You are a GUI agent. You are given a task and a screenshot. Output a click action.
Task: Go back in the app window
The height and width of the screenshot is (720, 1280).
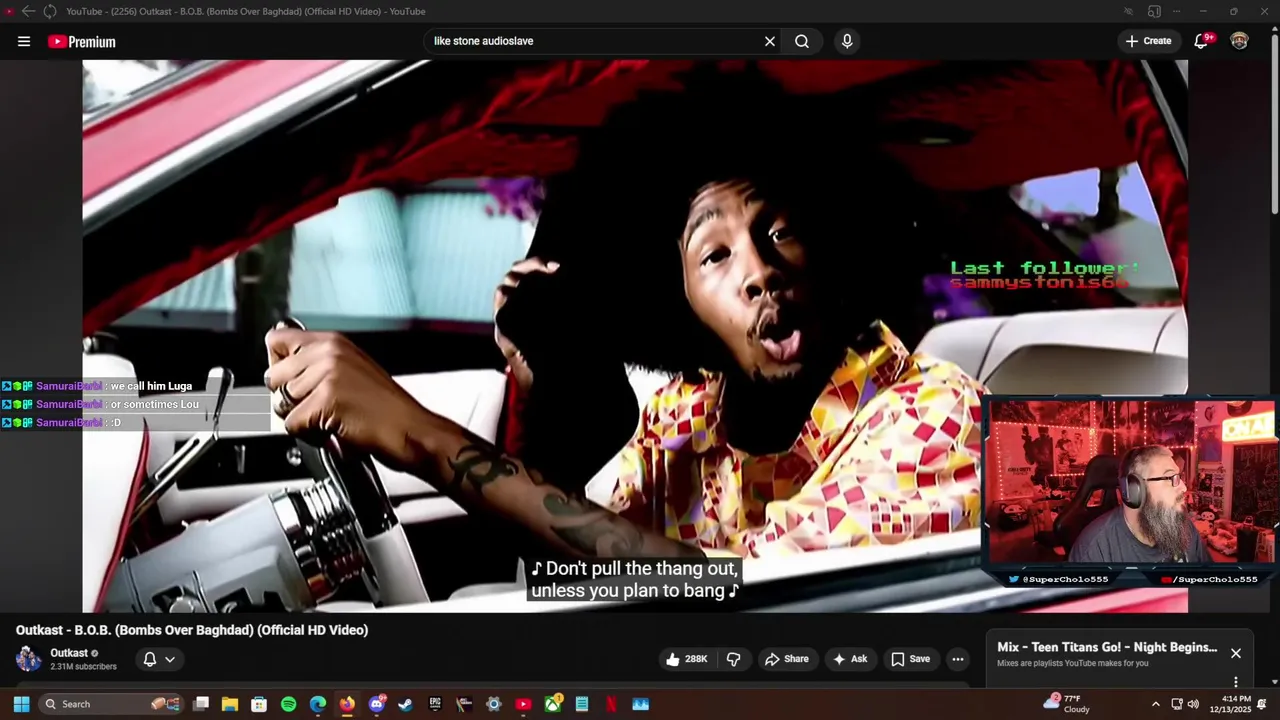28,11
